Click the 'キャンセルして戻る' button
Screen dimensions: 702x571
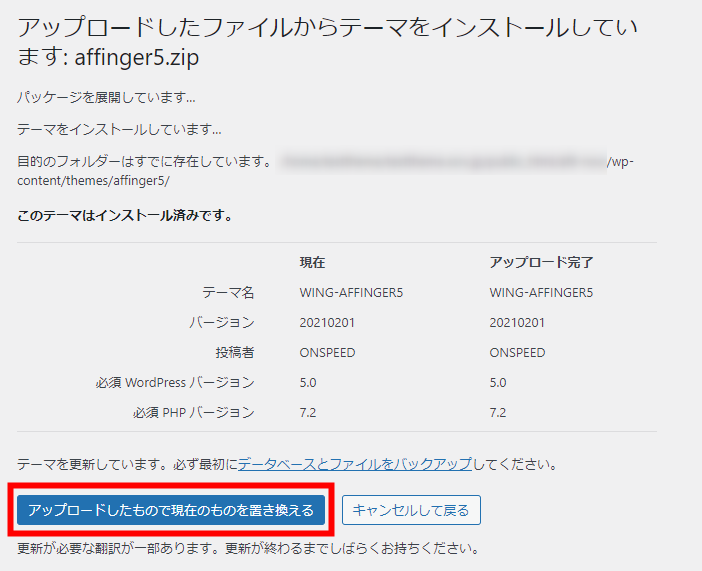point(411,510)
